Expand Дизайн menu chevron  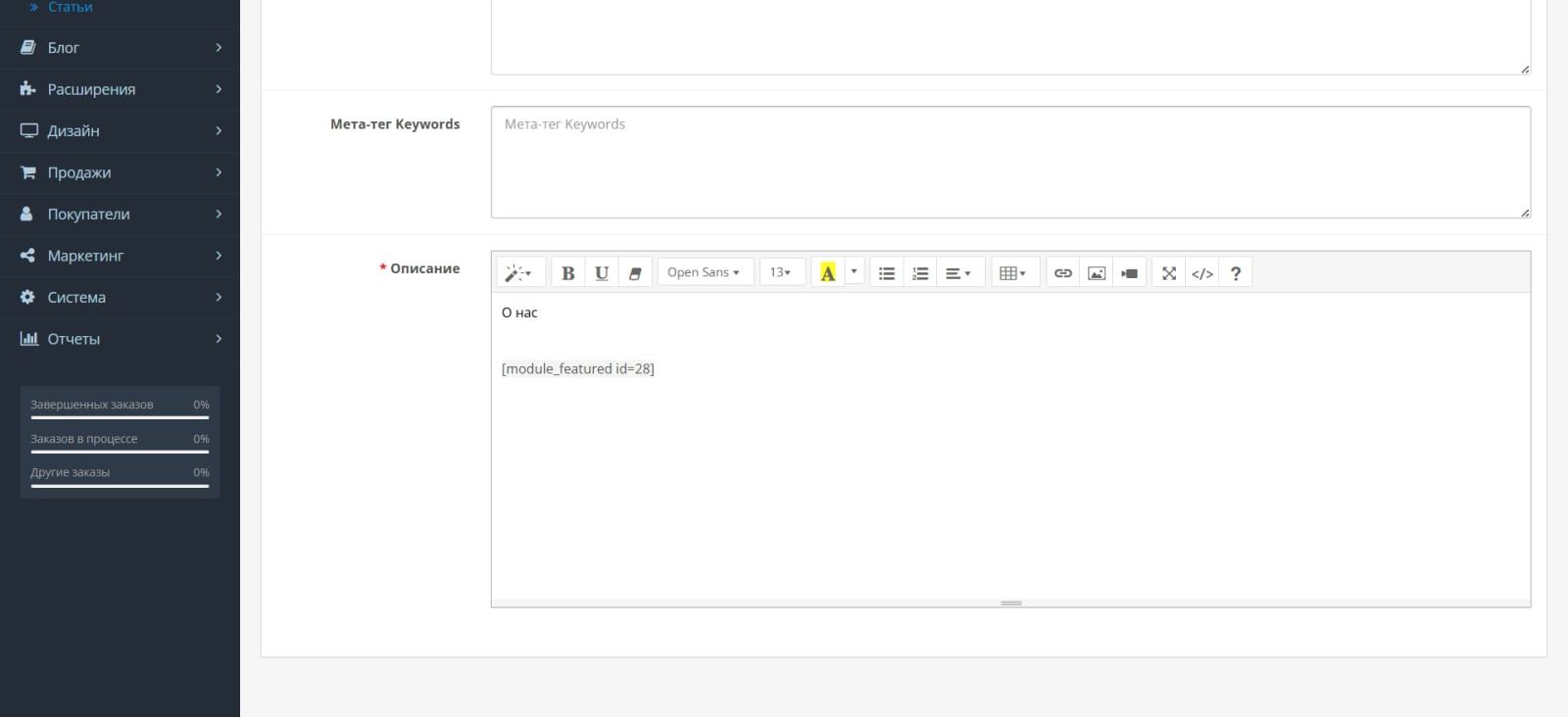point(219,130)
